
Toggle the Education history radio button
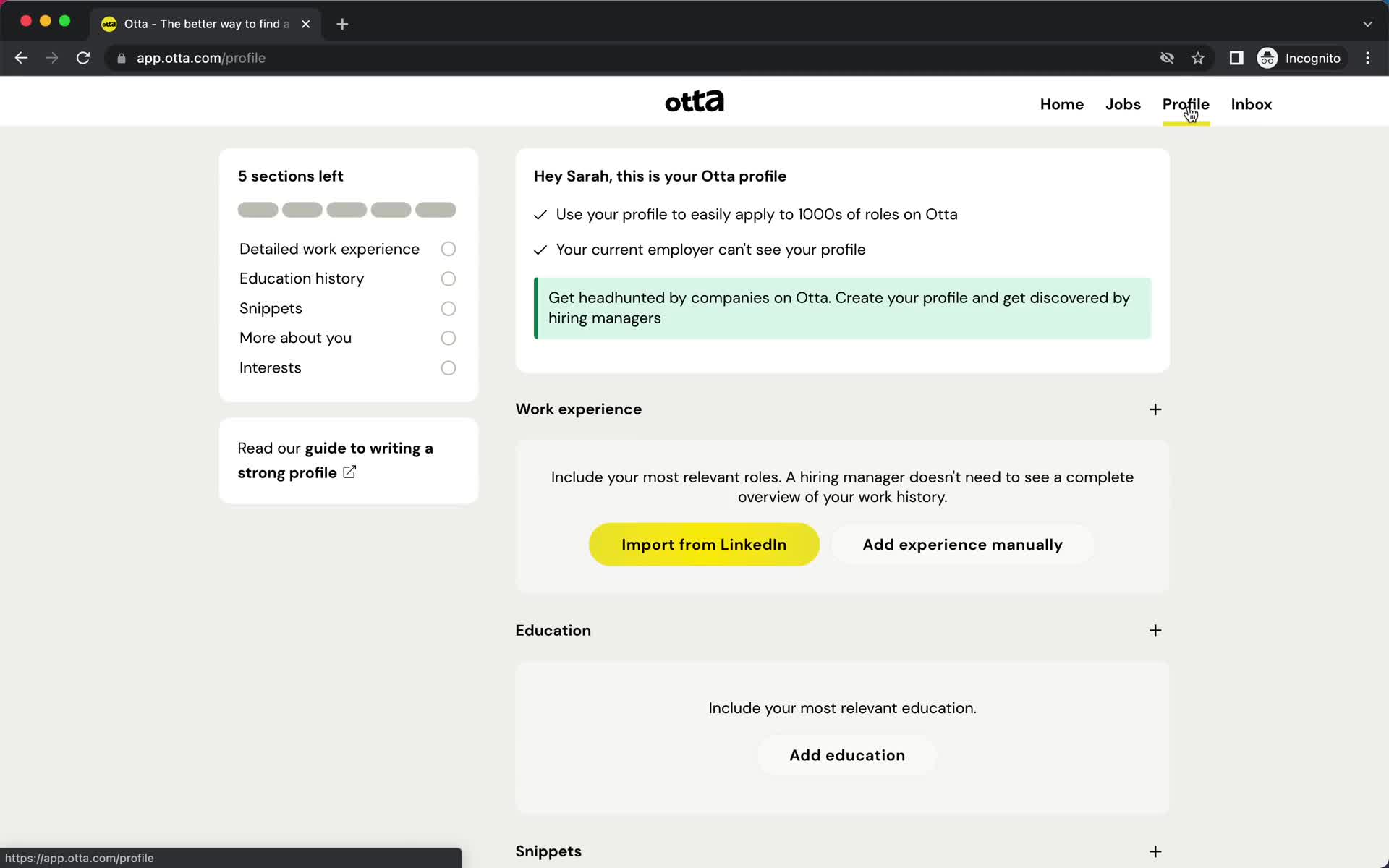pos(448,278)
